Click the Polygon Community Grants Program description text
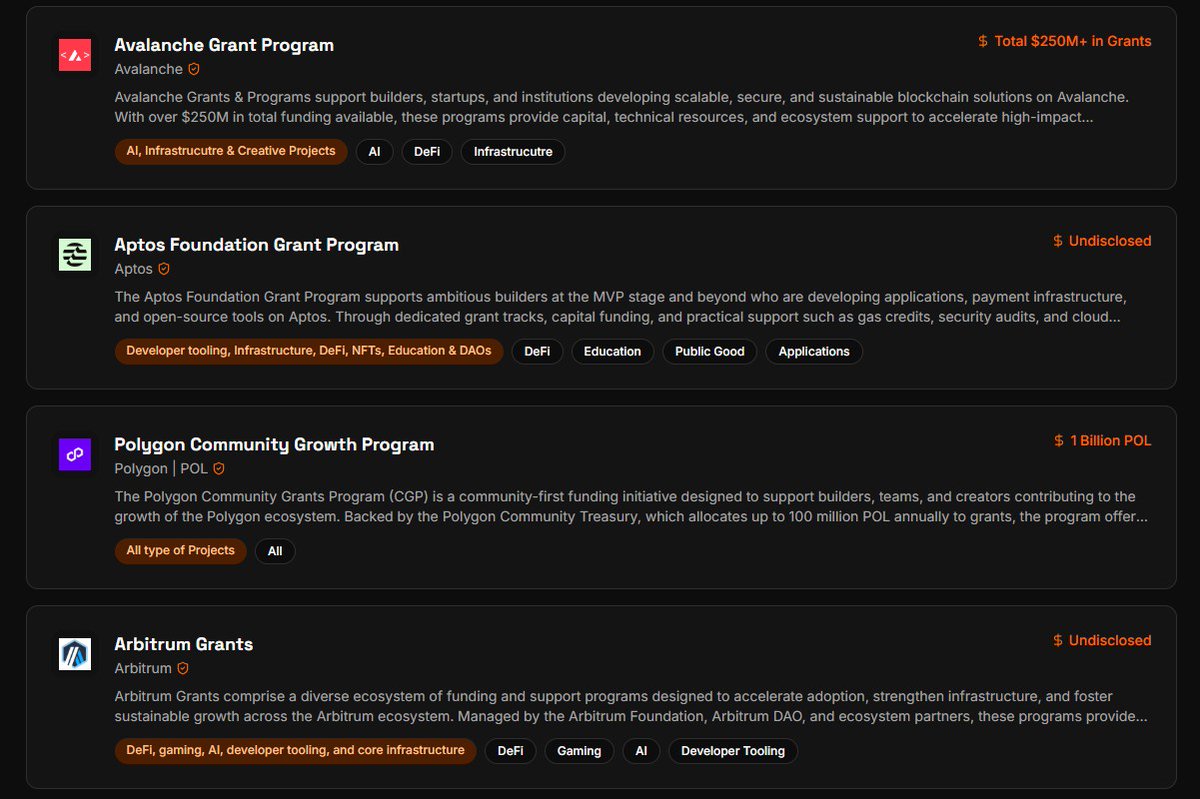 pos(631,507)
